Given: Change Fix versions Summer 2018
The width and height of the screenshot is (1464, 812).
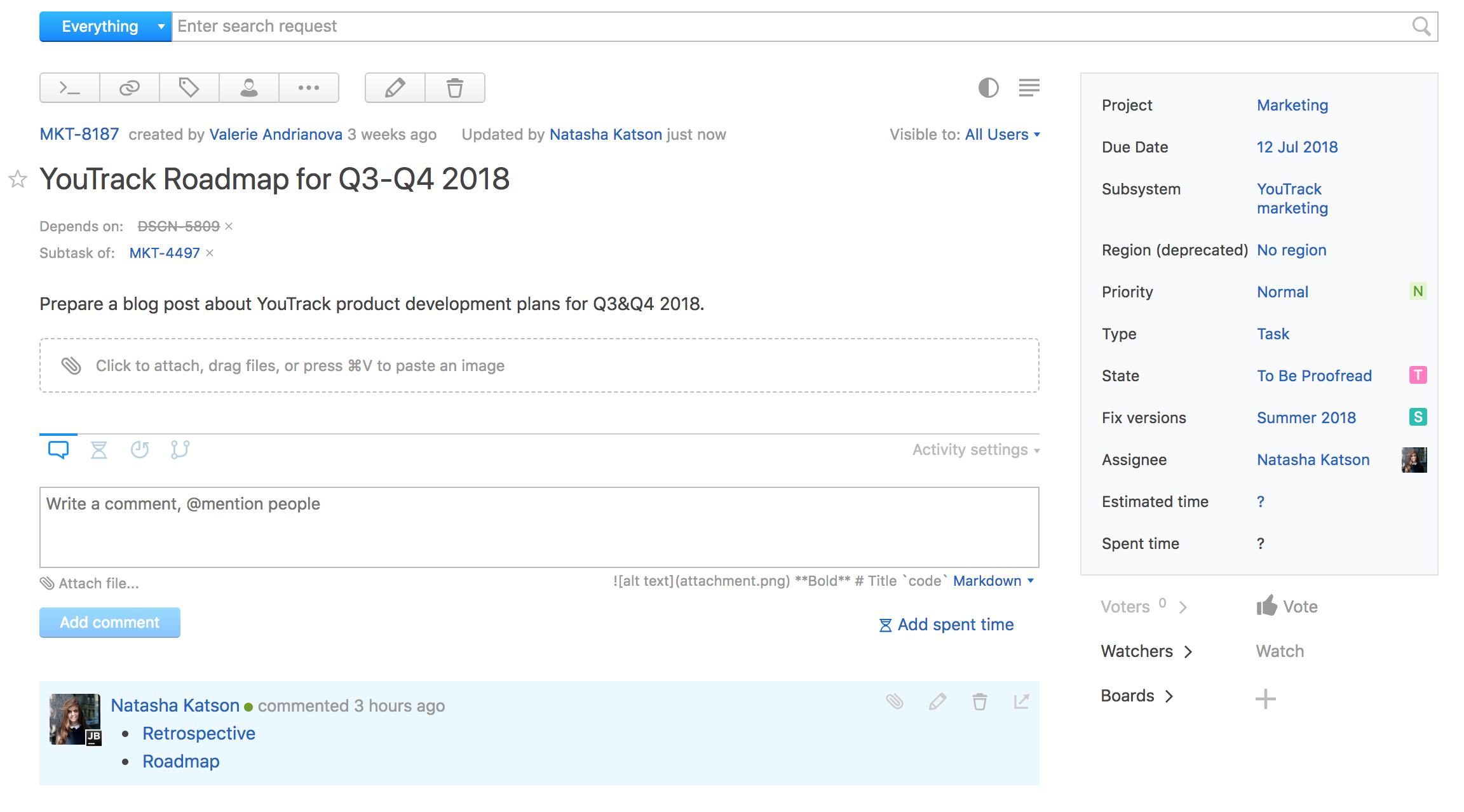Looking at the screenshot, I should (x=1306, y=418).
